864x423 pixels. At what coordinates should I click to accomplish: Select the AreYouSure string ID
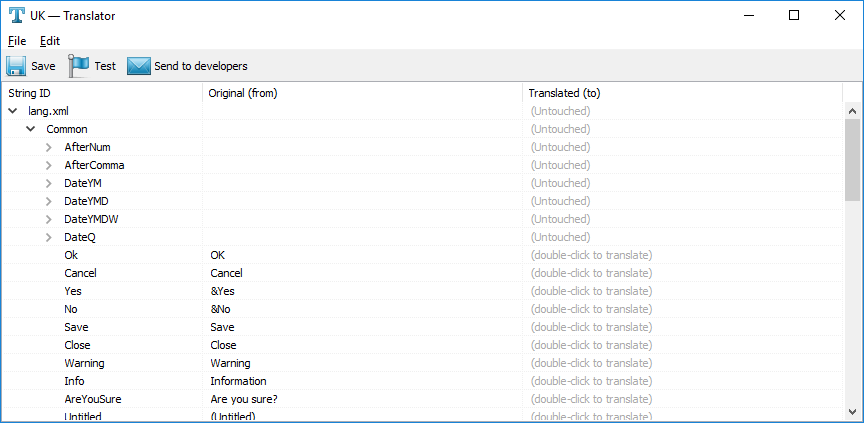pos(93,399)
